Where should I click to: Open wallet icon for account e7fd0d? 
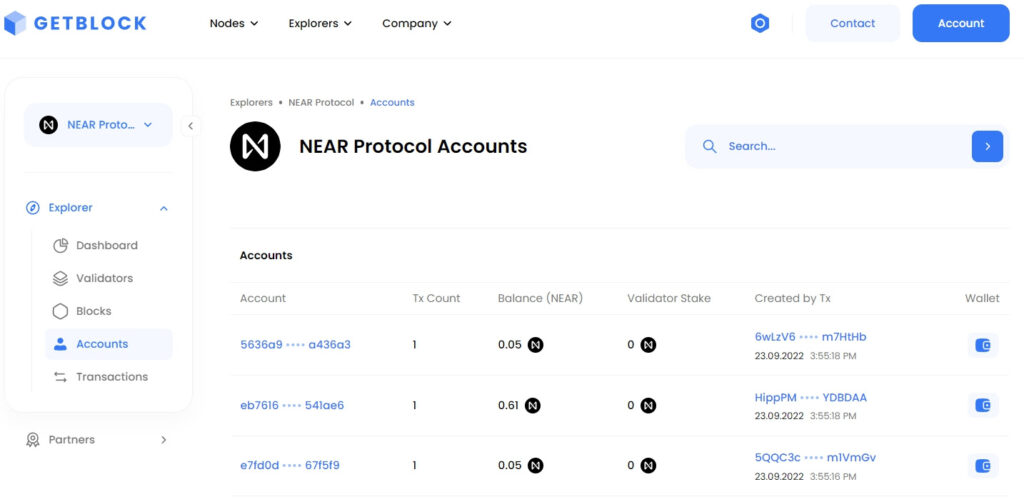[x=983, y=465]
